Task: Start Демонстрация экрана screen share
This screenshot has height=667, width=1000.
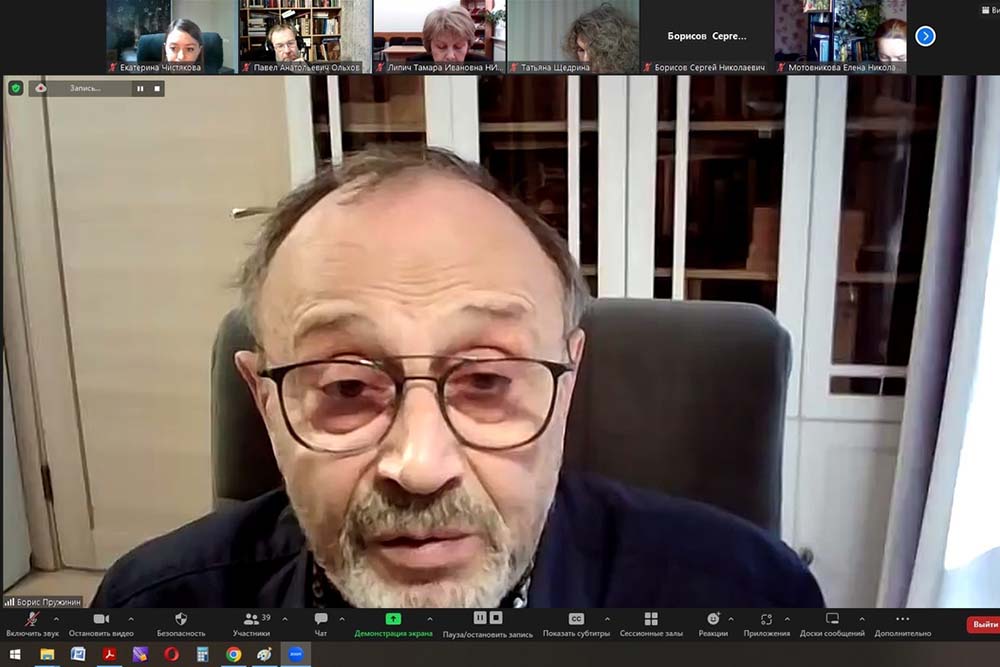Action: (x=393, y=620)
